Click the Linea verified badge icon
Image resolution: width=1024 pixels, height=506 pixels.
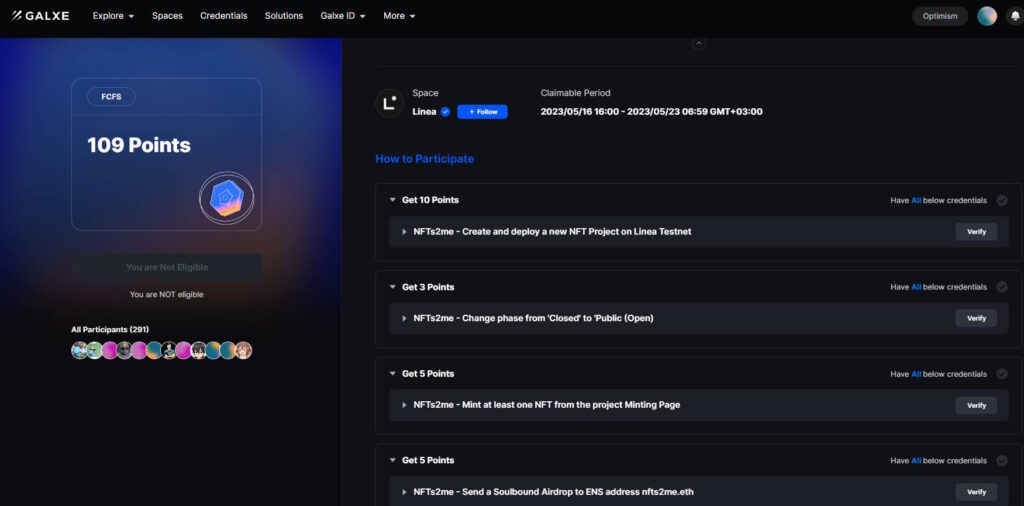point(445,112)
